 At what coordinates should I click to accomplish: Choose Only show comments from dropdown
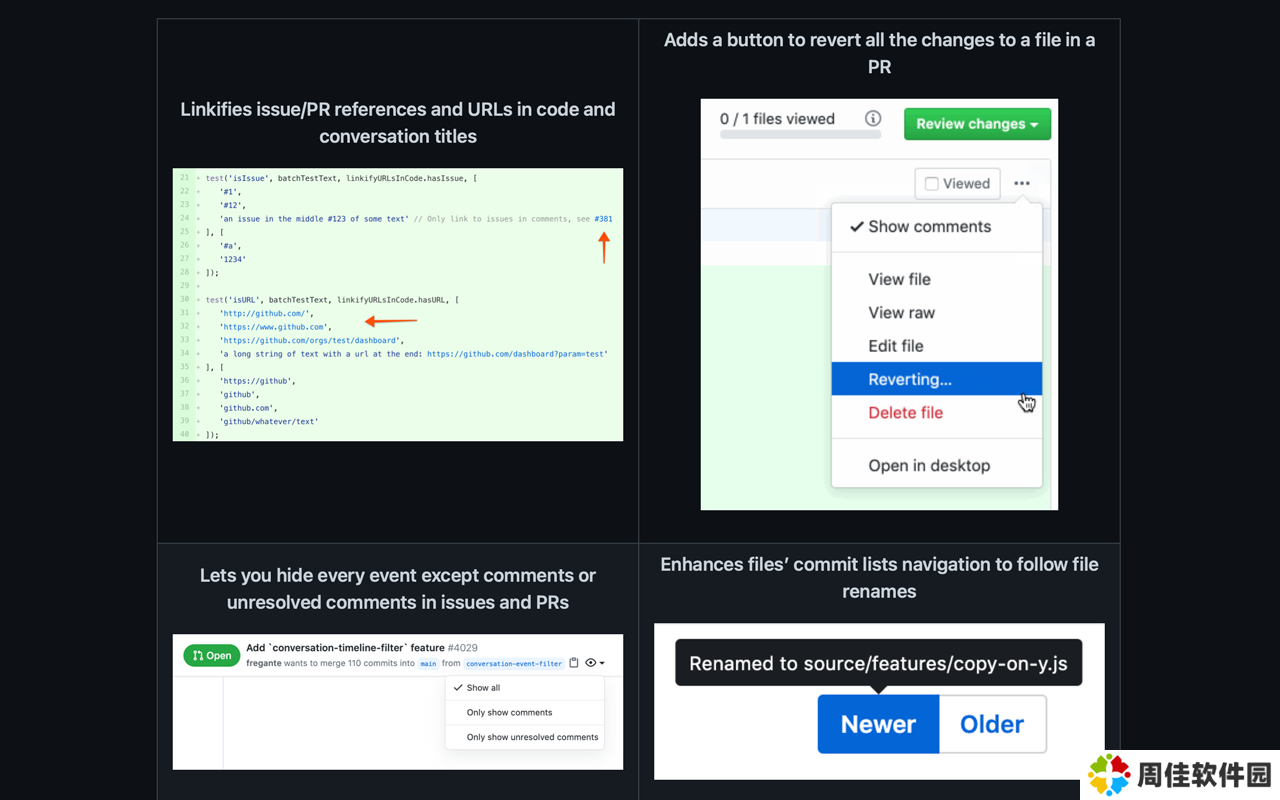(509, 713)
